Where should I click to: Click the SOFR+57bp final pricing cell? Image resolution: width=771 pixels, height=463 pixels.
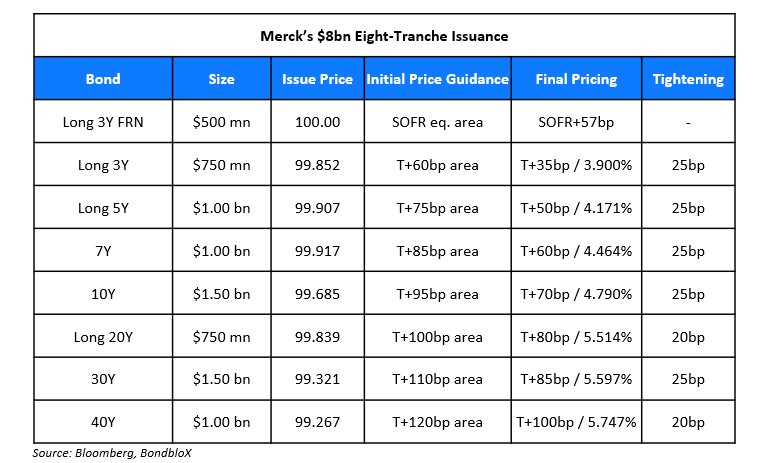[x=576, y=122]
